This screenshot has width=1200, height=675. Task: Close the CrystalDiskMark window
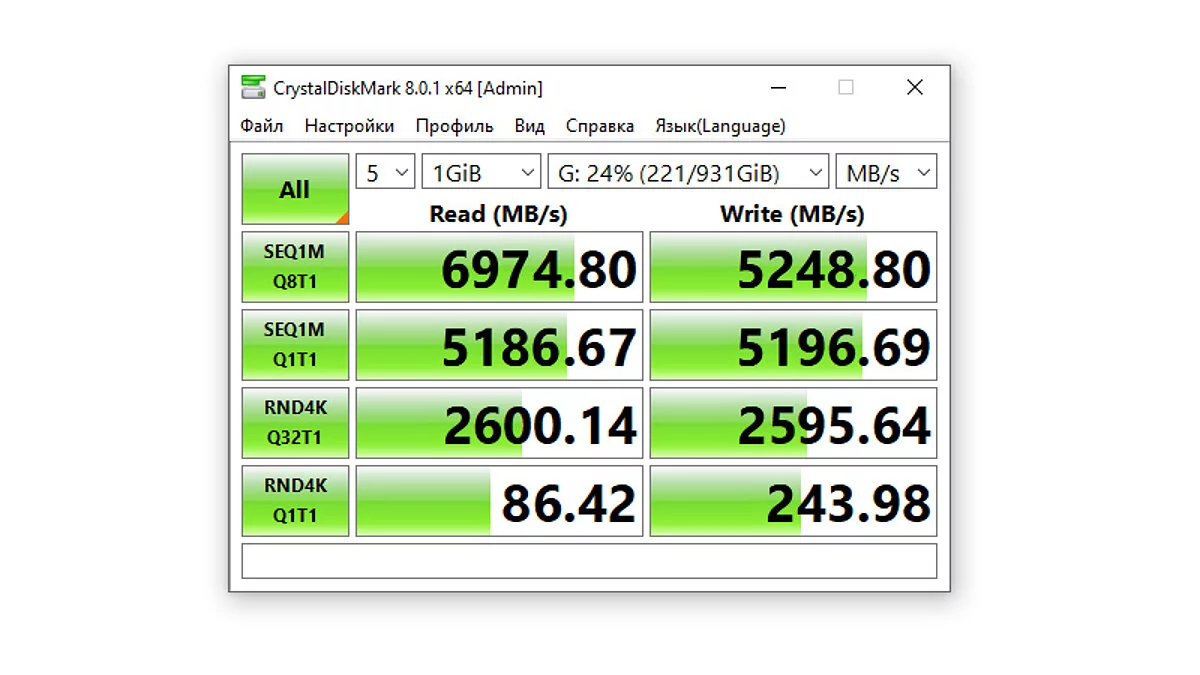[914, 88]
